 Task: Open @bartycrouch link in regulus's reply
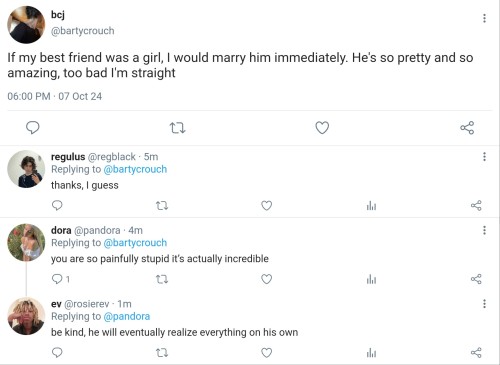point(135,169)
